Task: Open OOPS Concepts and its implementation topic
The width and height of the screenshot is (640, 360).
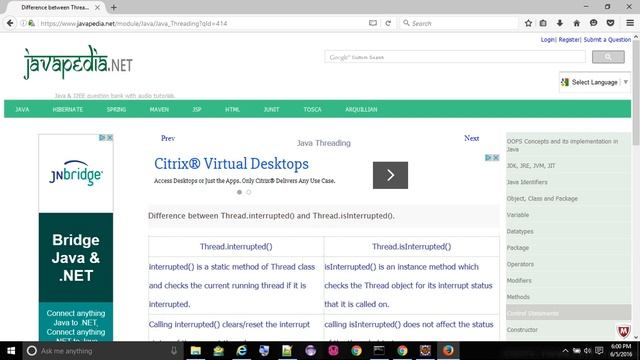Action: pyautogui.click(x=562, y=145)
